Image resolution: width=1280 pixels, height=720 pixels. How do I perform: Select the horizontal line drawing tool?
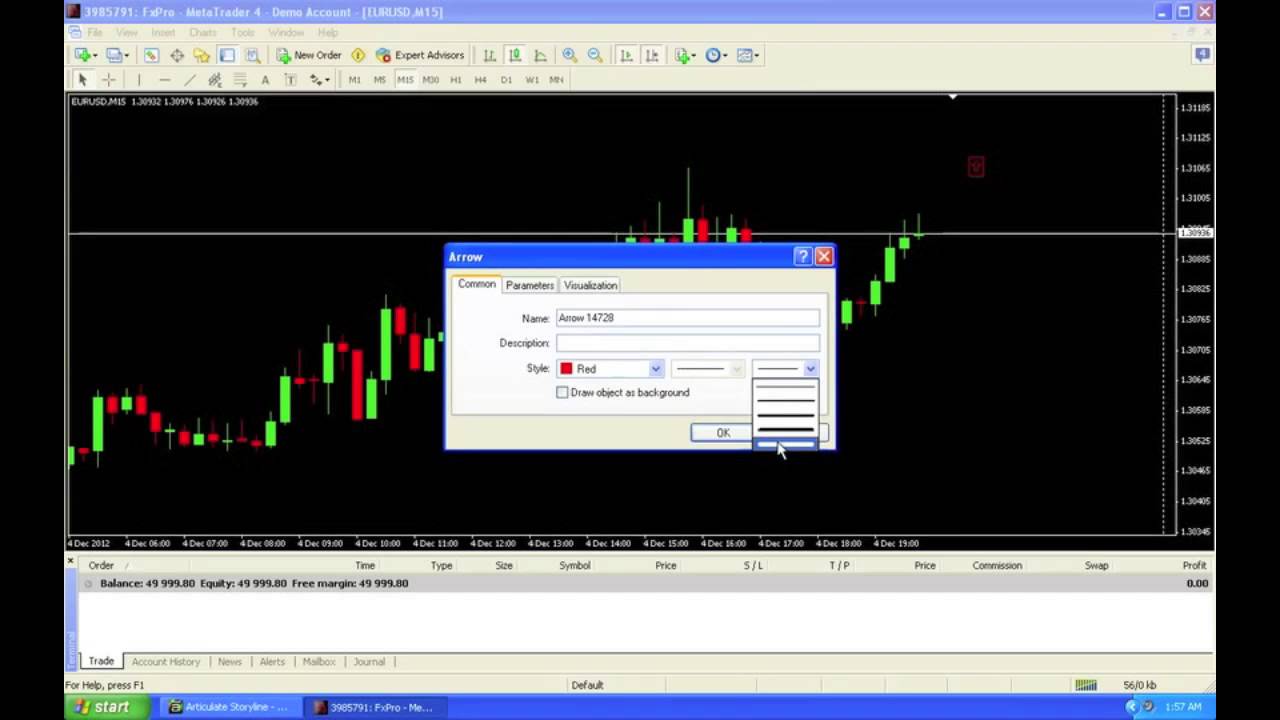point(164,80)
